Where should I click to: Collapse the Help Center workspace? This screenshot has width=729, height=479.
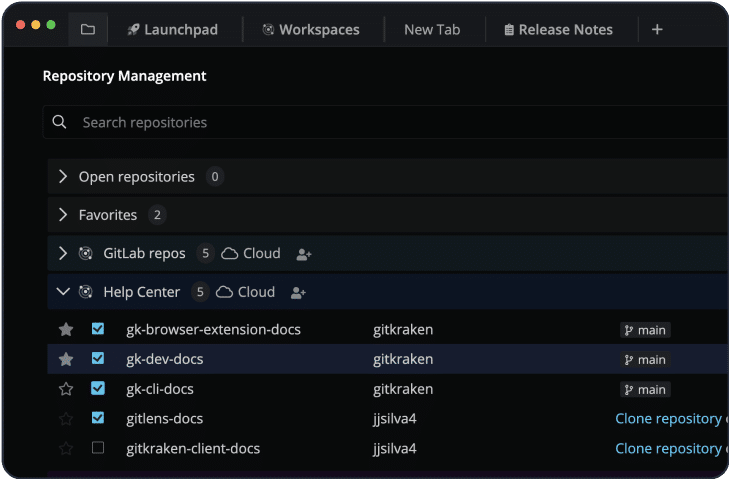tap(63, 292)
